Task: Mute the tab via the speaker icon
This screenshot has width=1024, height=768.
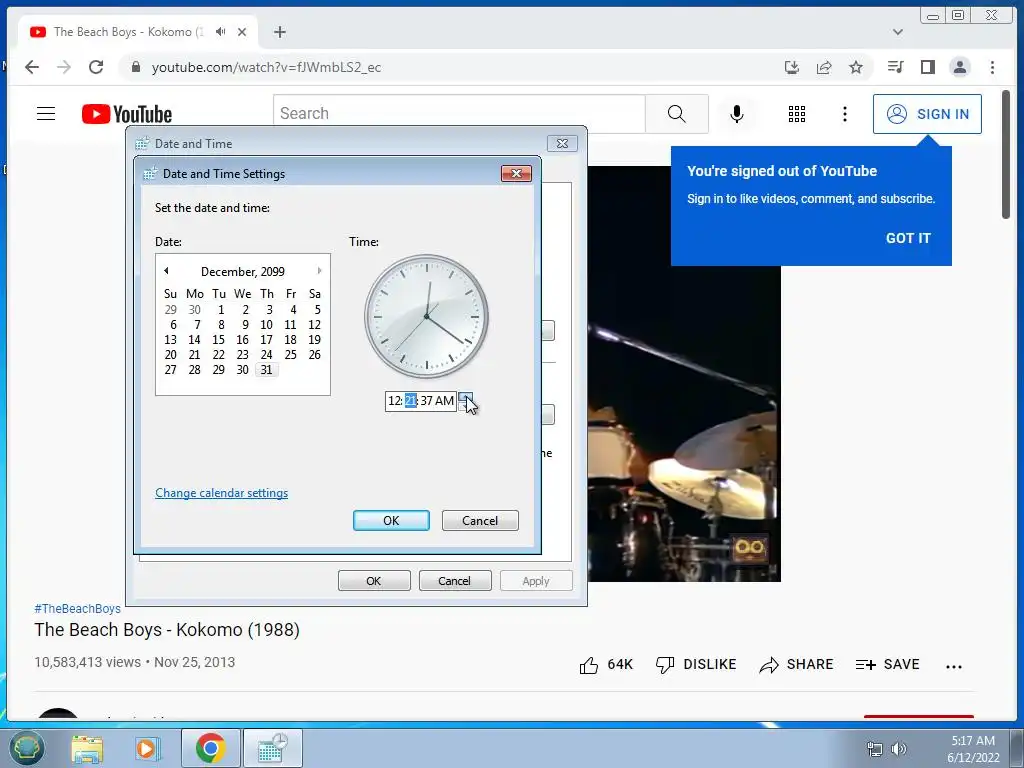Action: click(x=221, y=31)
